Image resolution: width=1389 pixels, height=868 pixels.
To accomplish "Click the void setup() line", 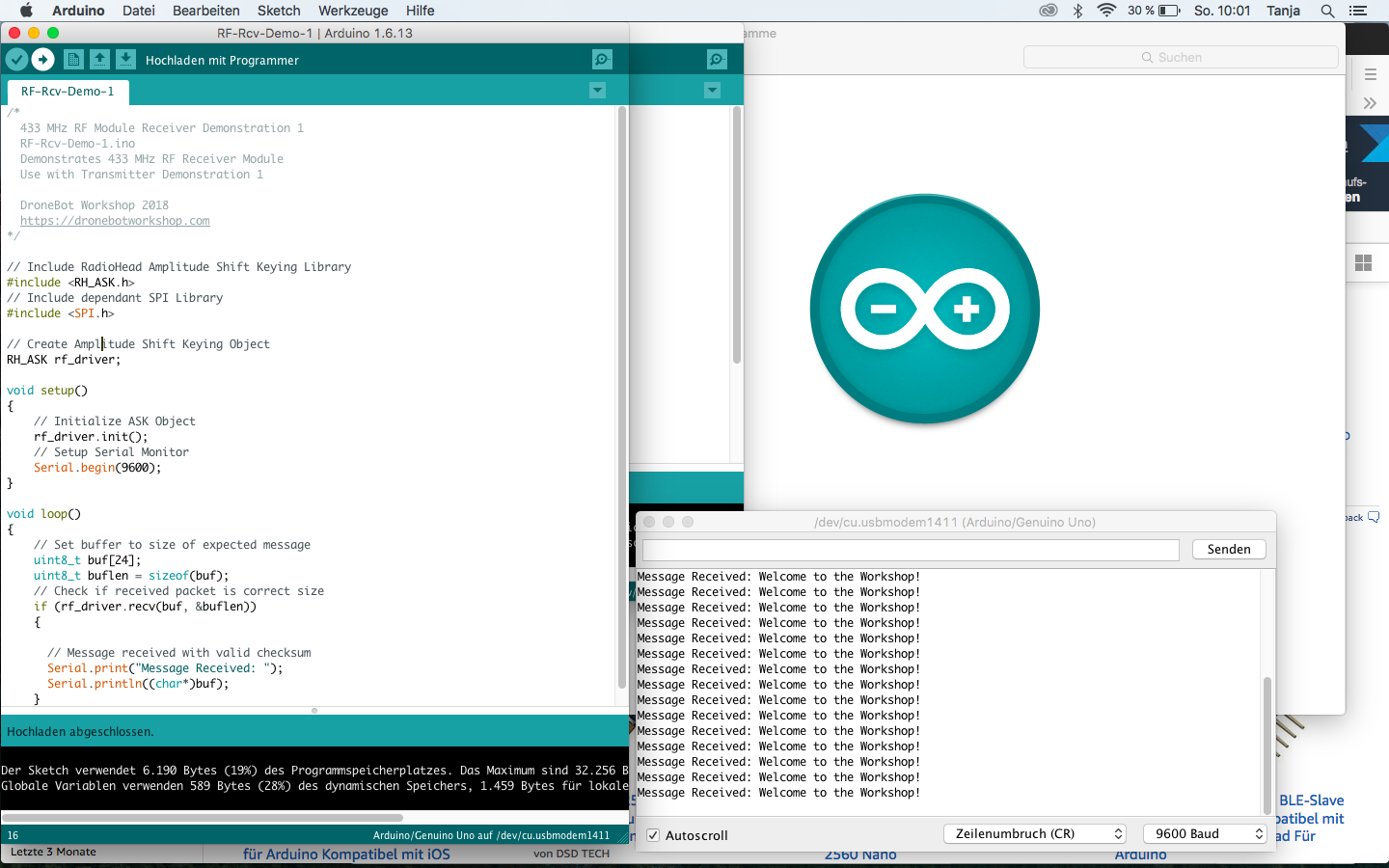I will coord(46,391).
